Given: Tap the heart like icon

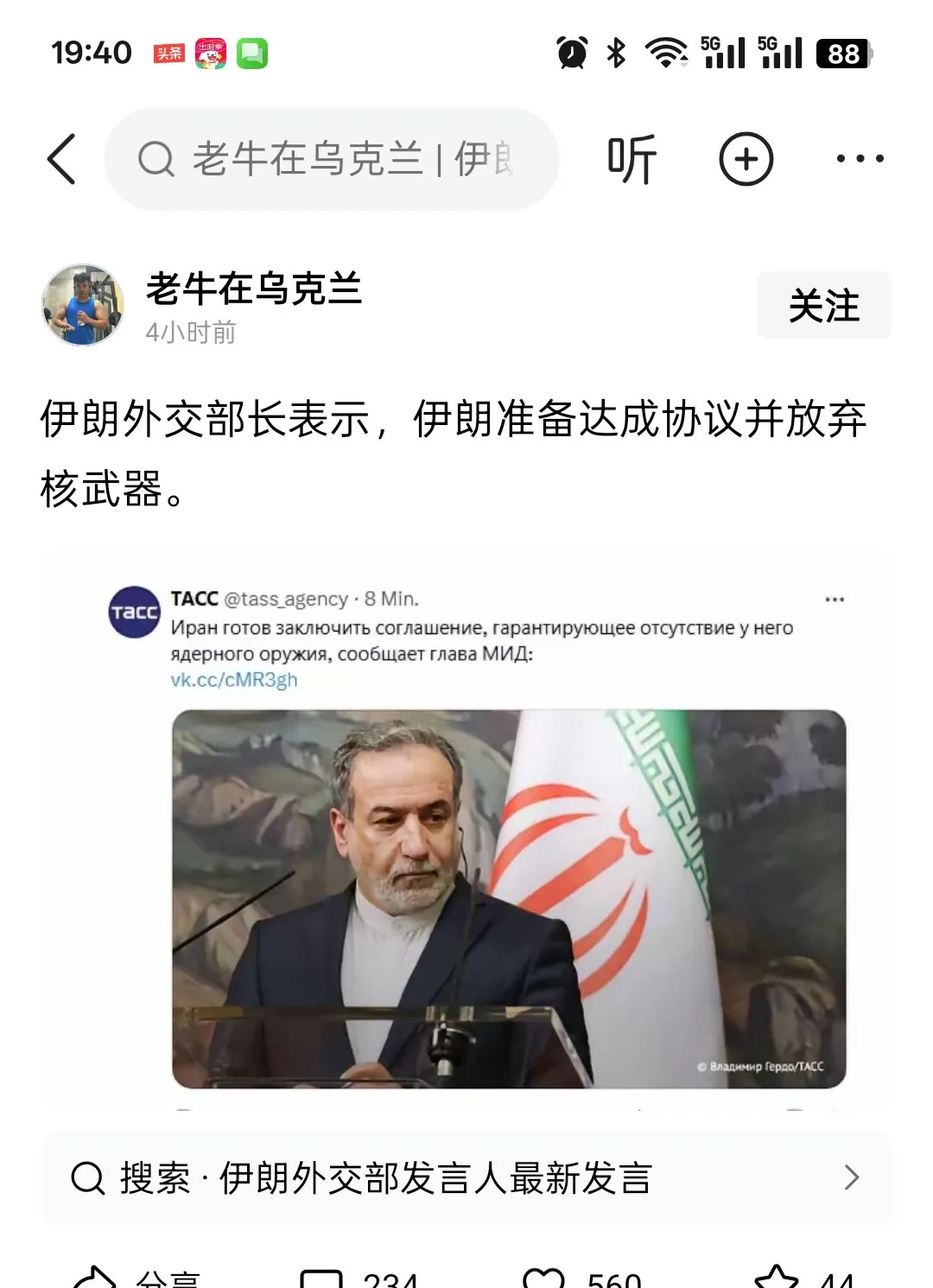Looking at the screenshot, I should point(544,1278).
